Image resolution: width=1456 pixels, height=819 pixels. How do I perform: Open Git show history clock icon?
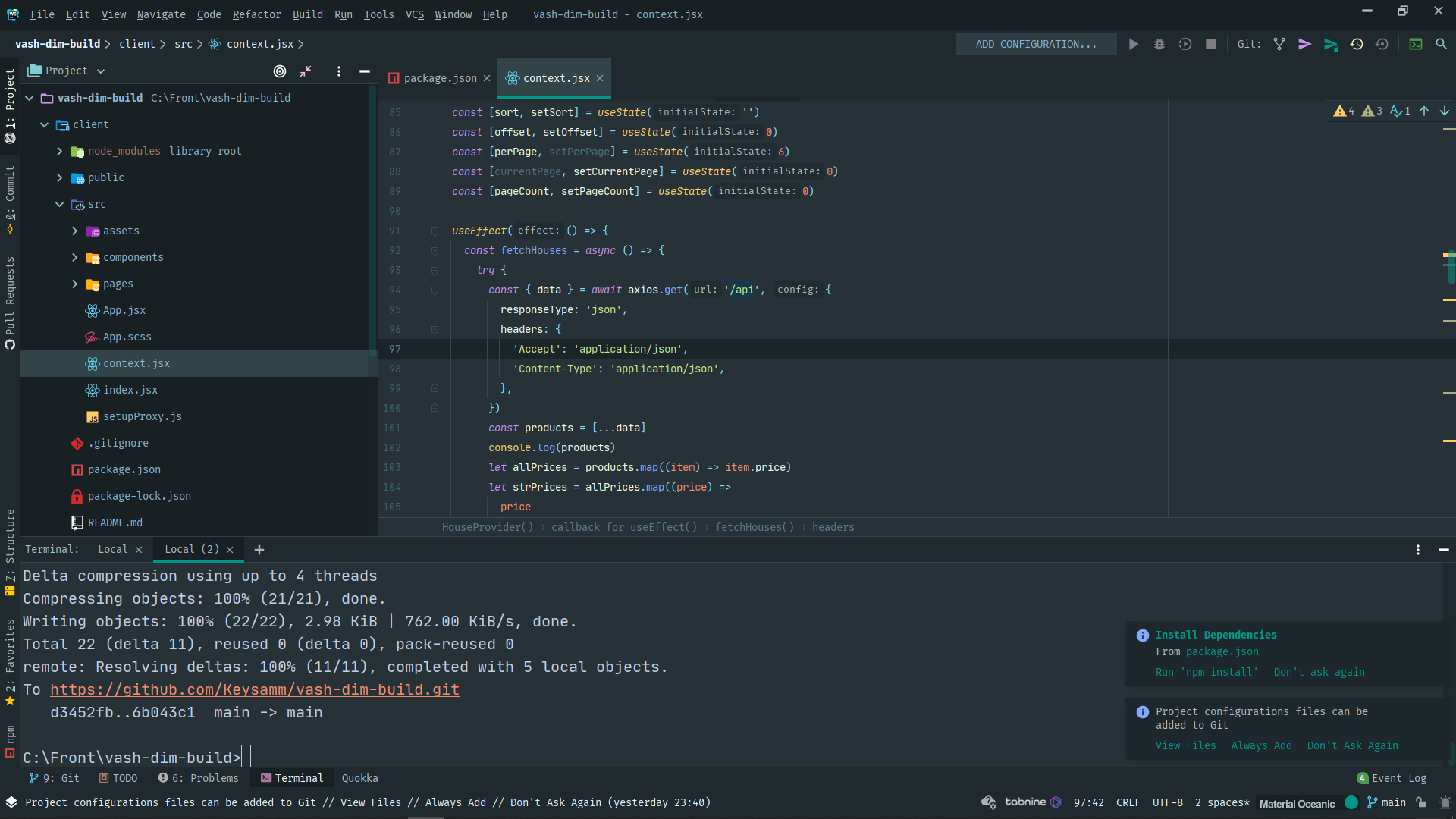1357,44
